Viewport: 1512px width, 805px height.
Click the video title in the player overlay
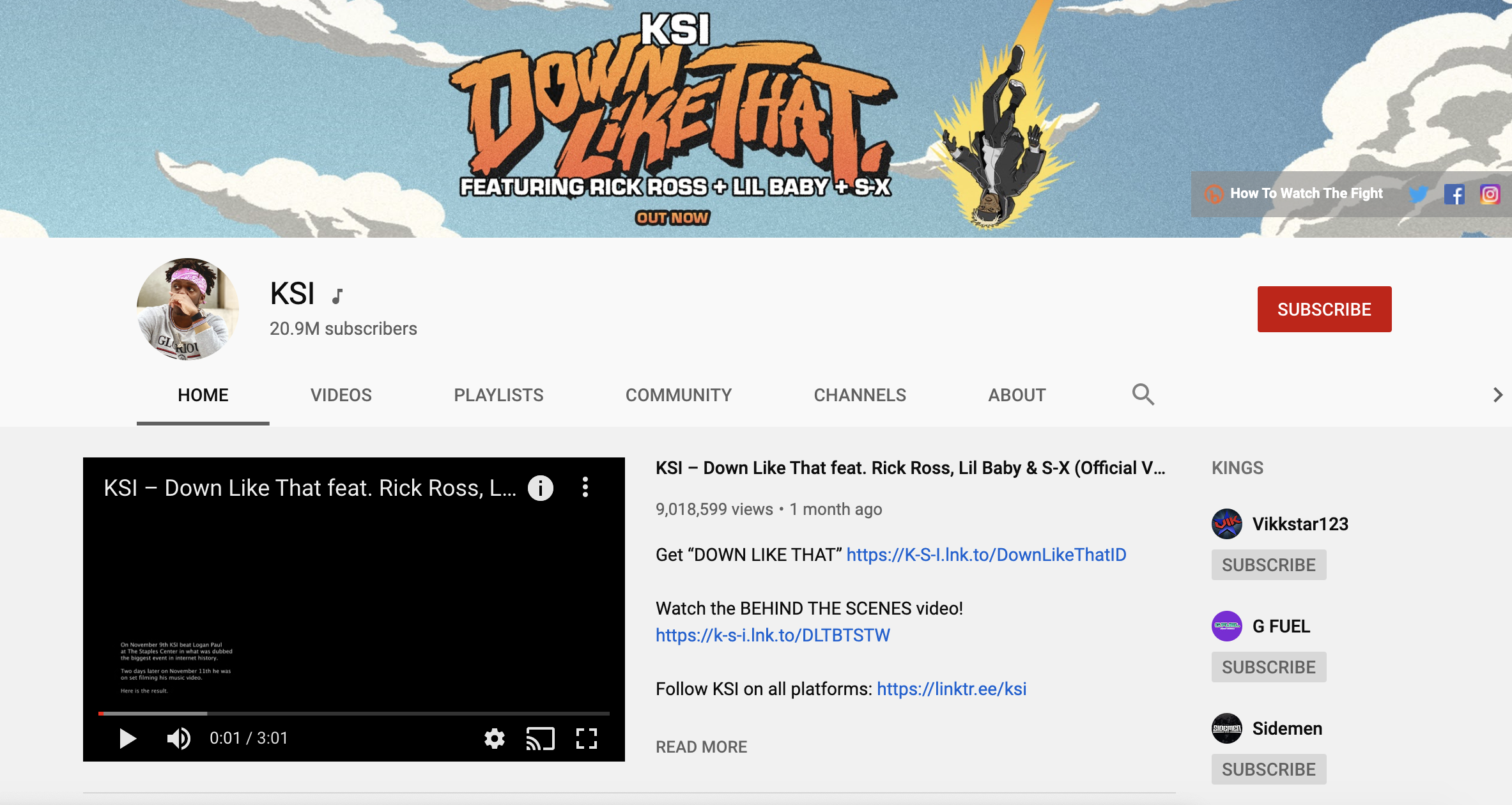point(310,488)
